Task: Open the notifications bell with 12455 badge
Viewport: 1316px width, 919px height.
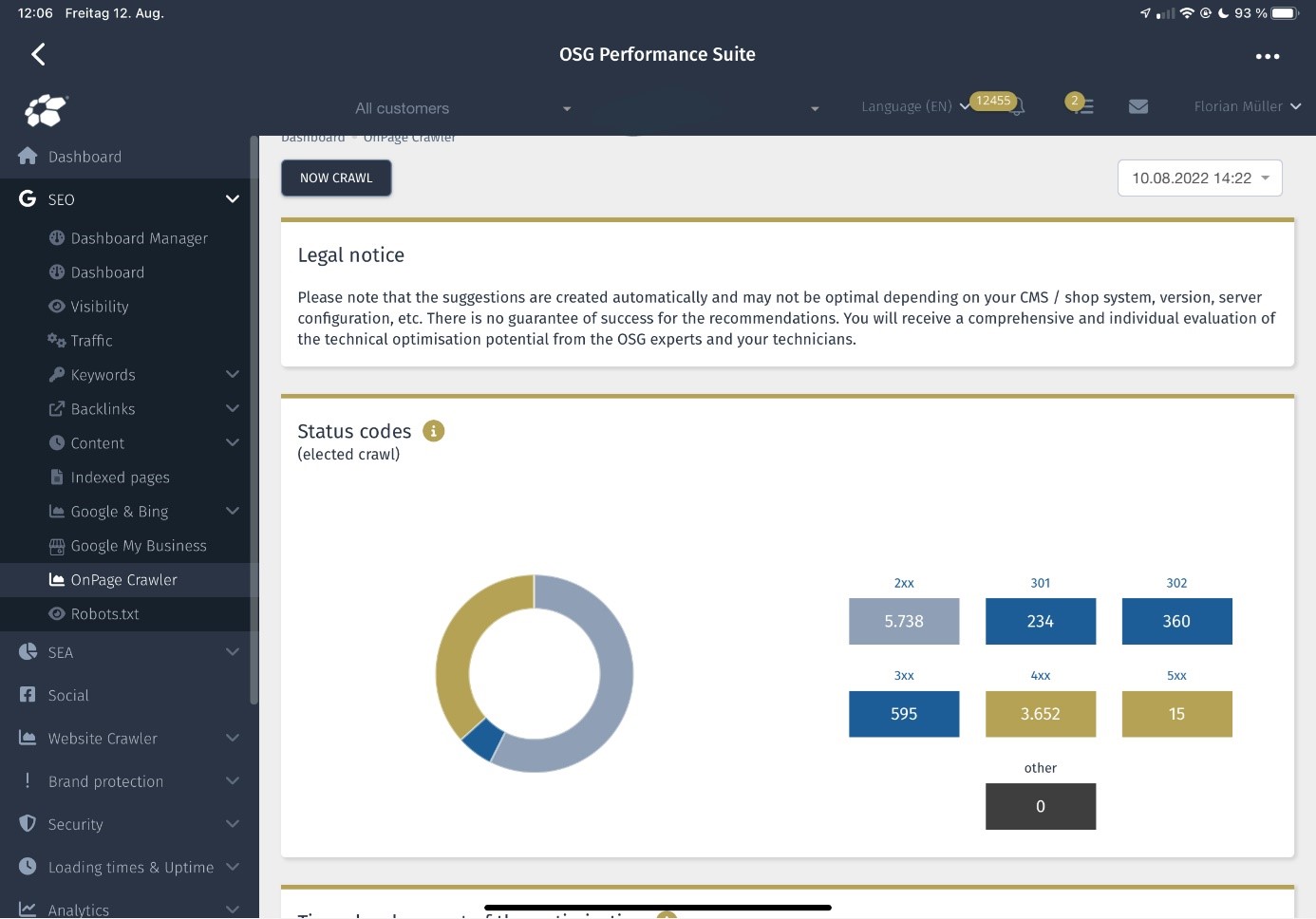Action: pyautogui.click(x=1016, y=107)
